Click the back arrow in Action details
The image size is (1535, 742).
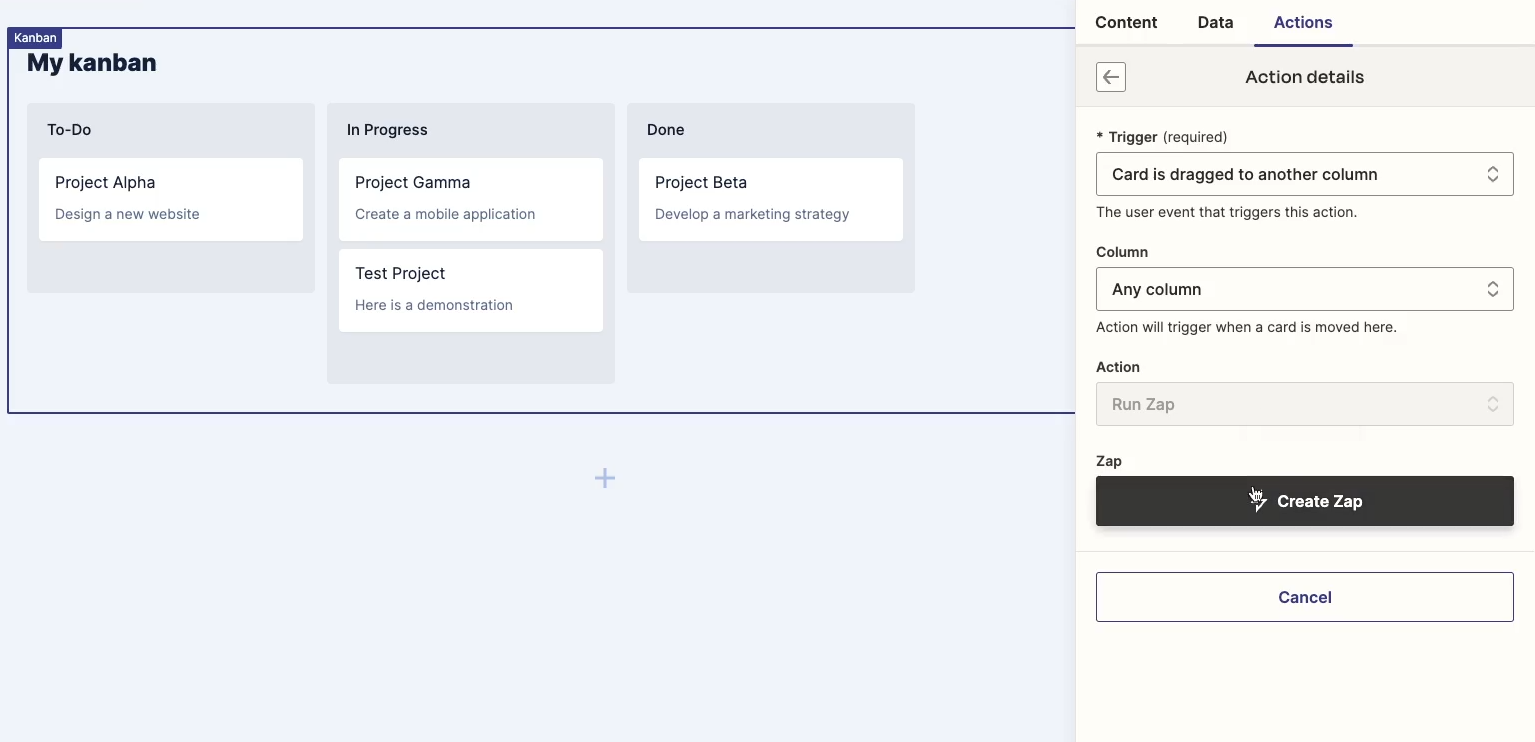(1111, 77)
